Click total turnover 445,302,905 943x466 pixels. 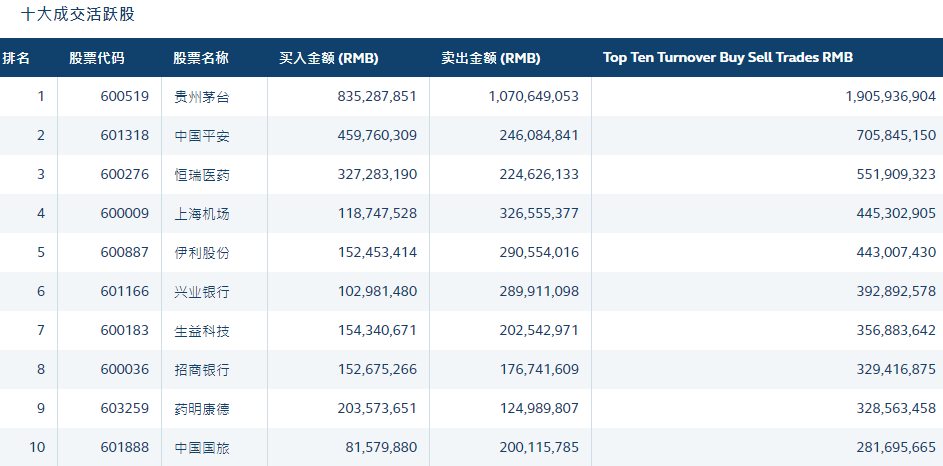pos(896,213)
